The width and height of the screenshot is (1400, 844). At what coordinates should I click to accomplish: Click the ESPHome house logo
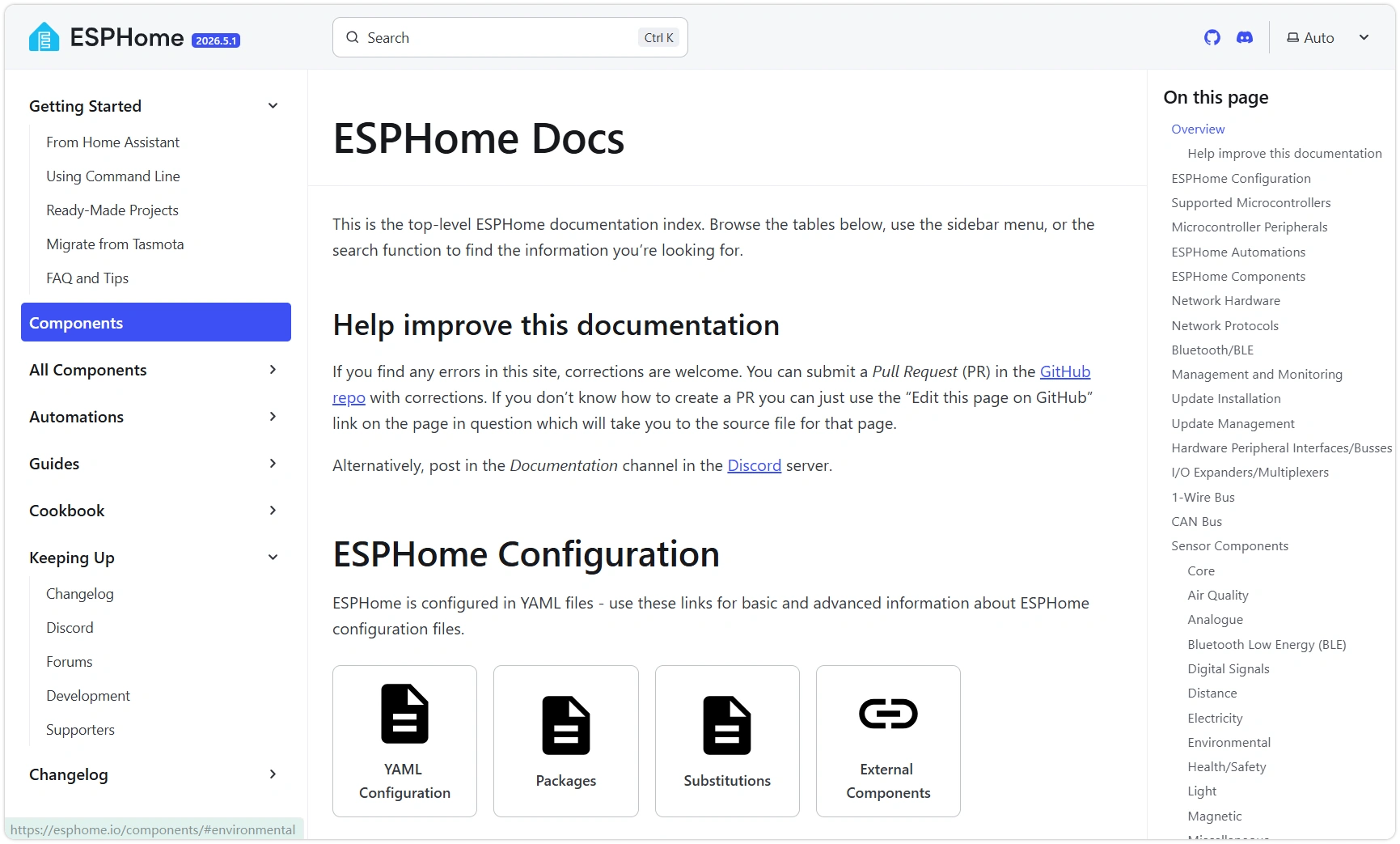(44, 37)
